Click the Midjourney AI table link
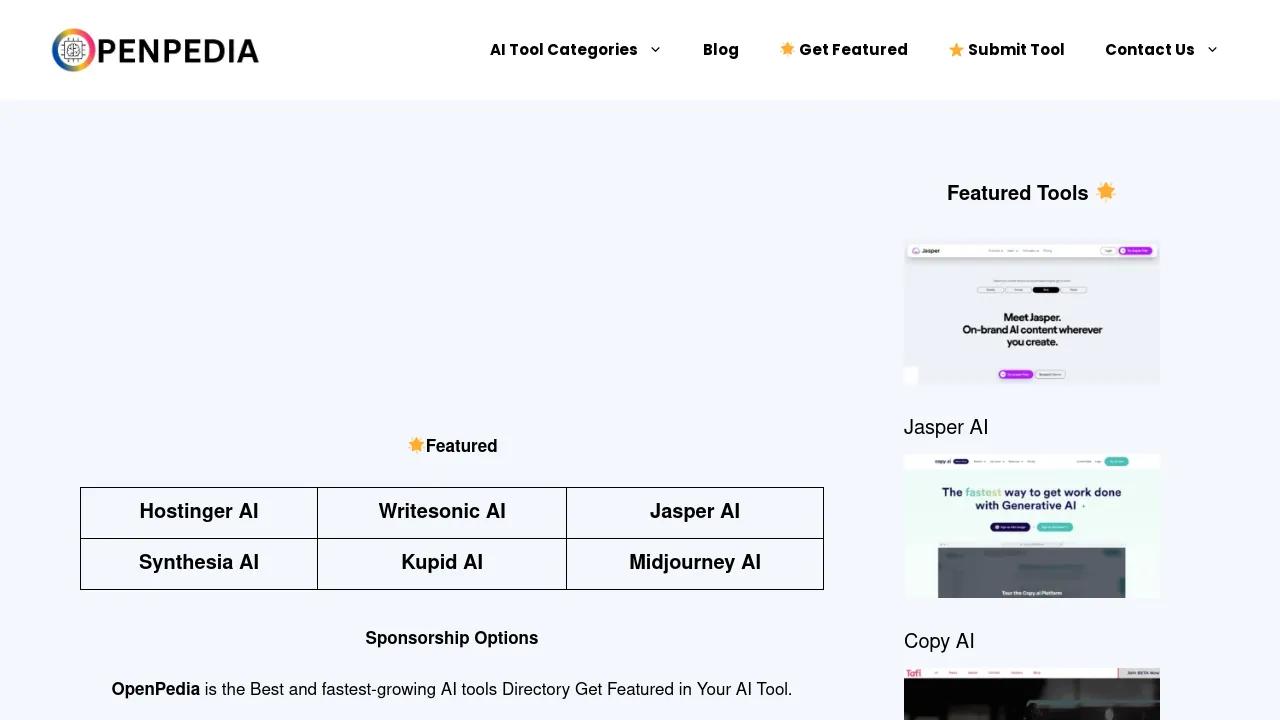This screenshot has height=720, width=1280. [695, 563]
